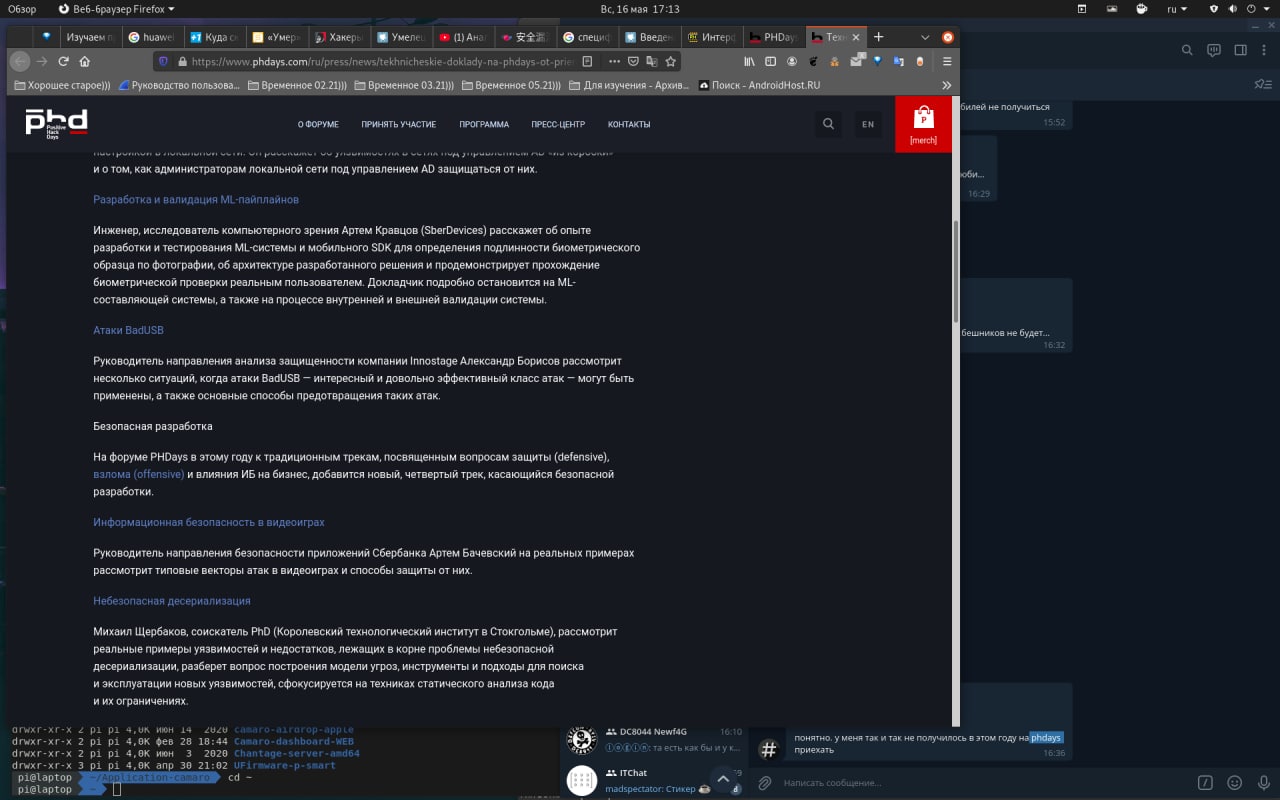Open a new Firefox tab

878,37
